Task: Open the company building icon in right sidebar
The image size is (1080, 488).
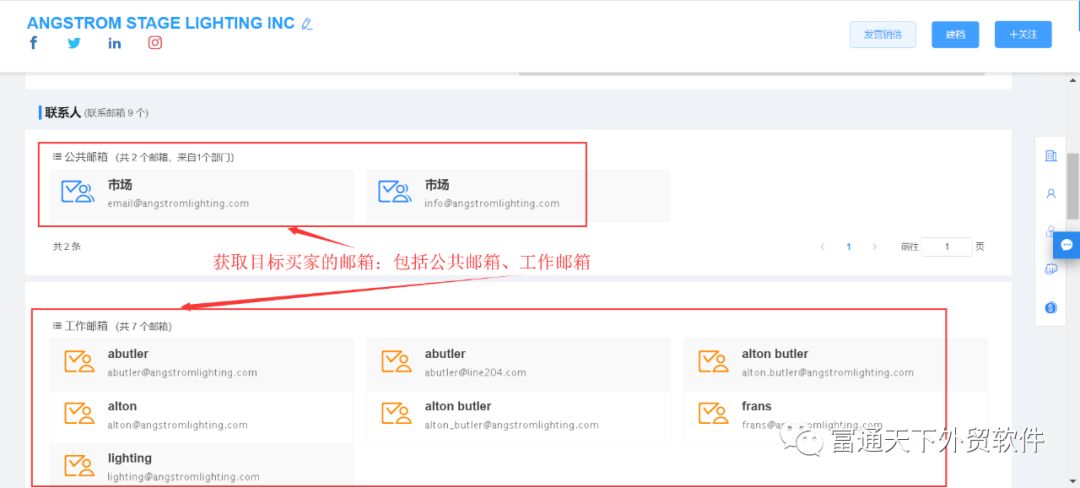Action: tap(1050, 156)
